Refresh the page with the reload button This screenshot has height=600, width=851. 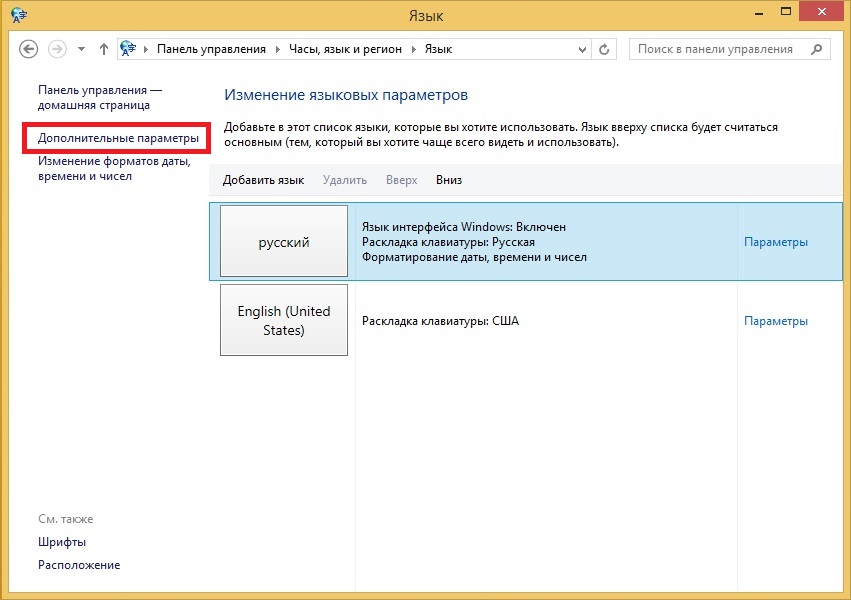coord(604,49)
